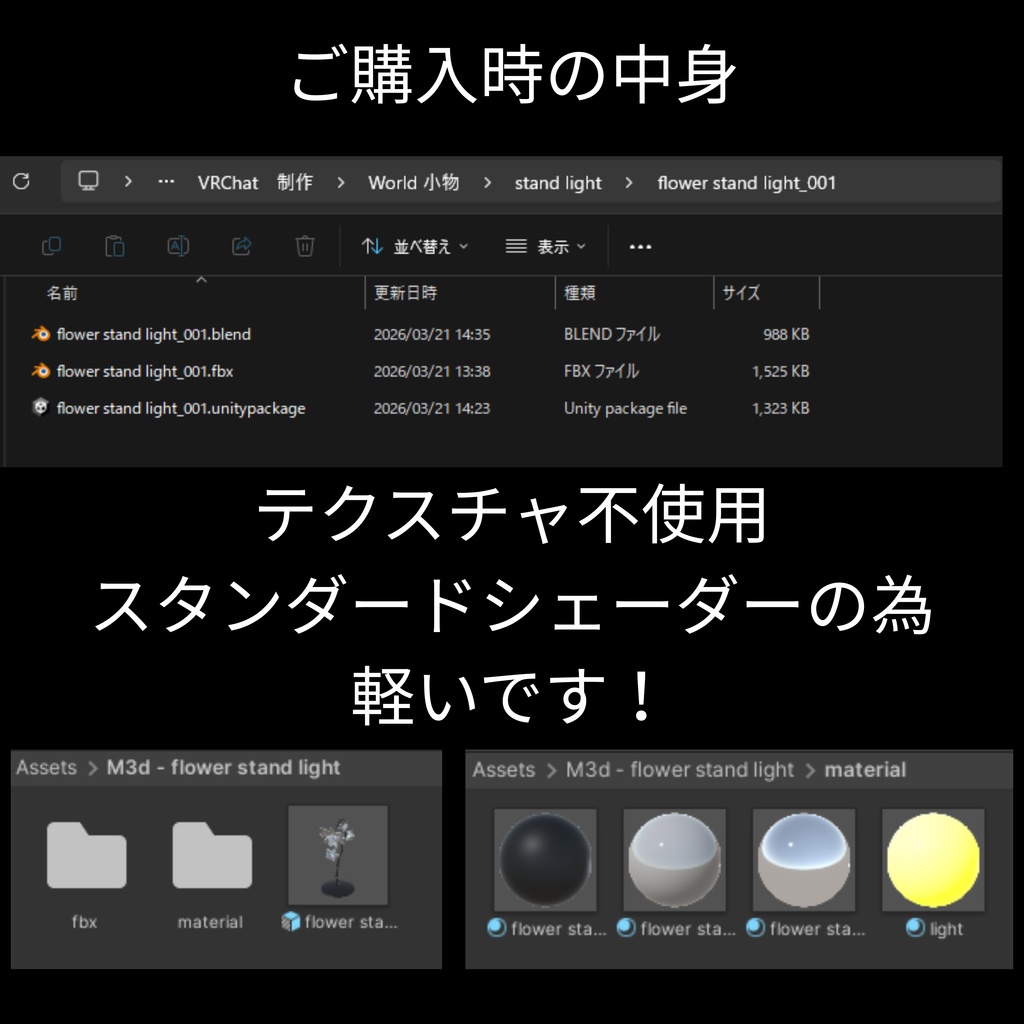Image resolution: width=1024 pixels, height=1024 pixels.
Task: Select flower stand light_001.blend file
Action: (153, 334)
